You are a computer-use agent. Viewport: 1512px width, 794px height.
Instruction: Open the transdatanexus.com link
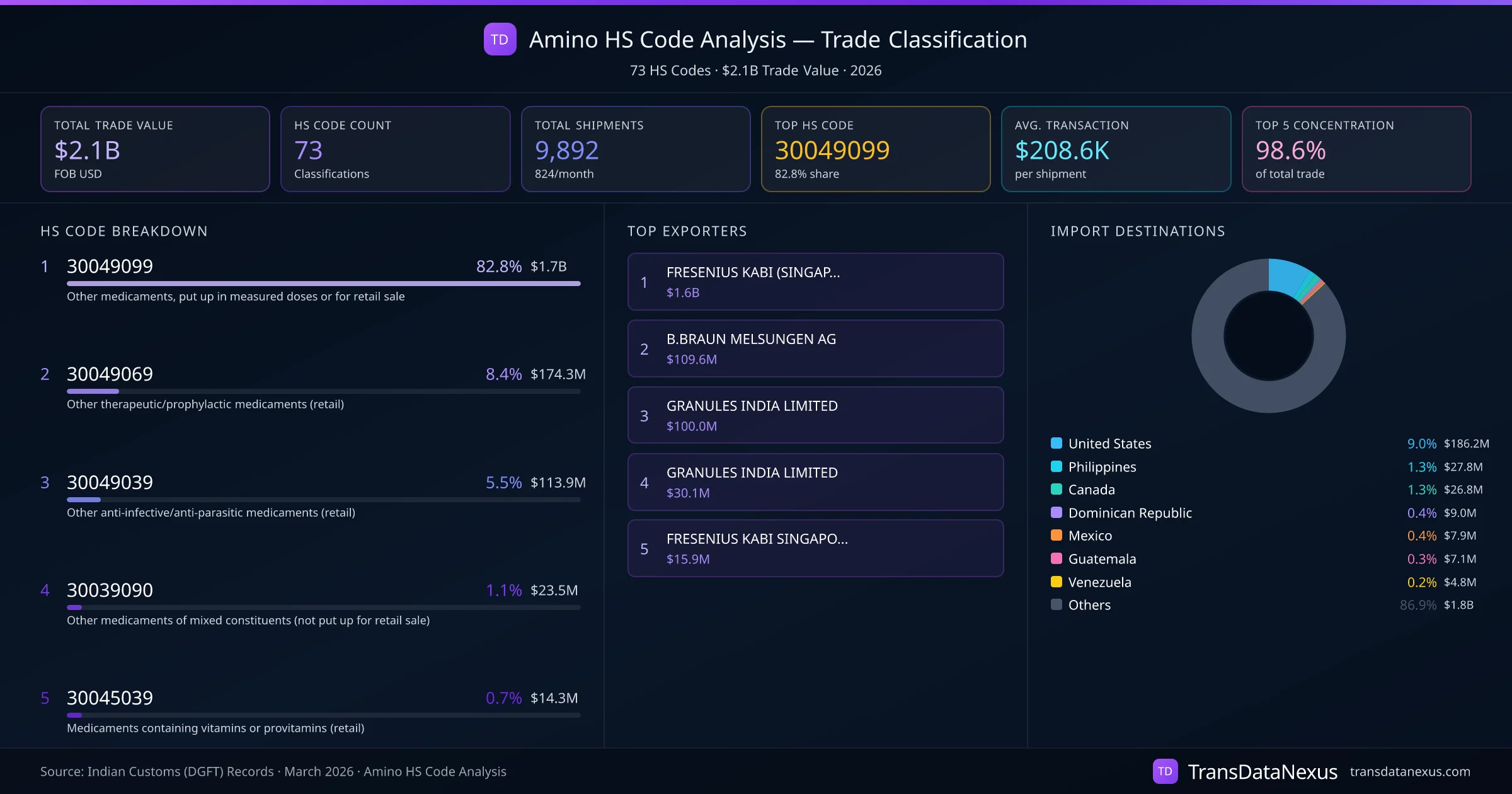tap(1409, 771)
